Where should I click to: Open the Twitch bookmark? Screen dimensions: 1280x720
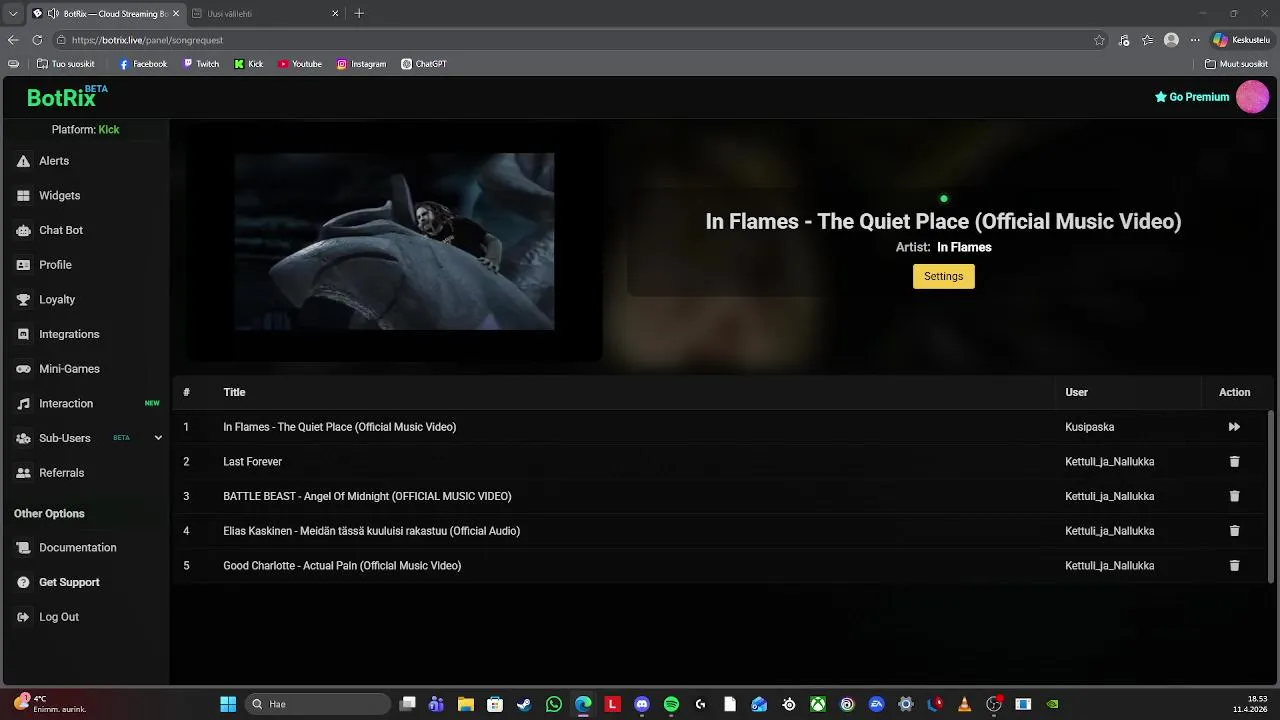click(x=201, y=64)
